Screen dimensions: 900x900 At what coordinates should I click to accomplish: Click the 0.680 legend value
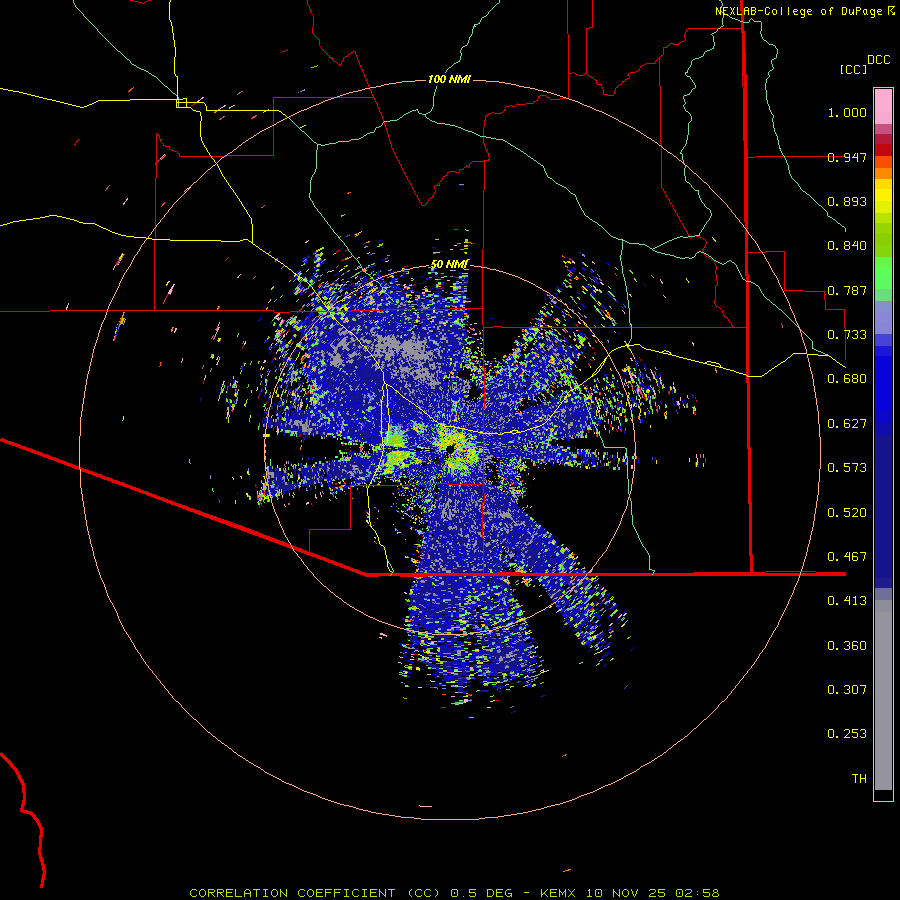[847, 379]
